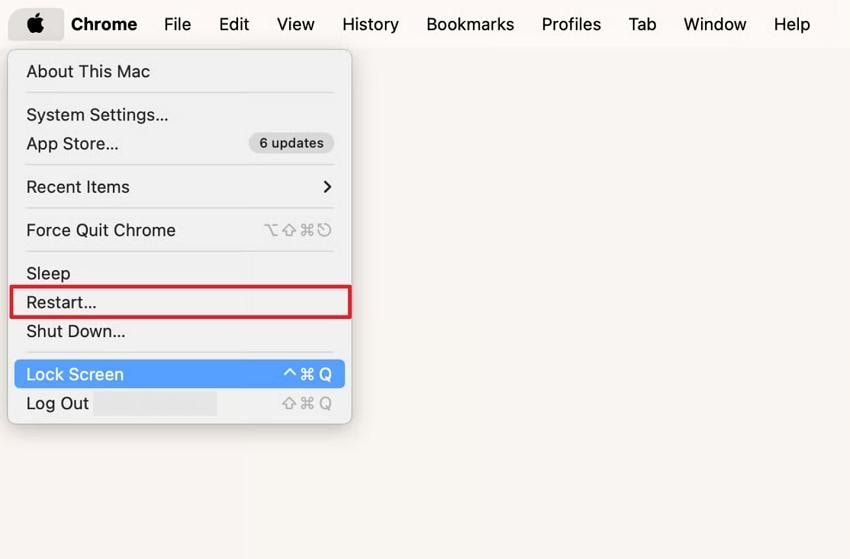Viewport: 850px width, 559px height.
Task: Choose App Store menu entry
Action: (x=179, y=144)
